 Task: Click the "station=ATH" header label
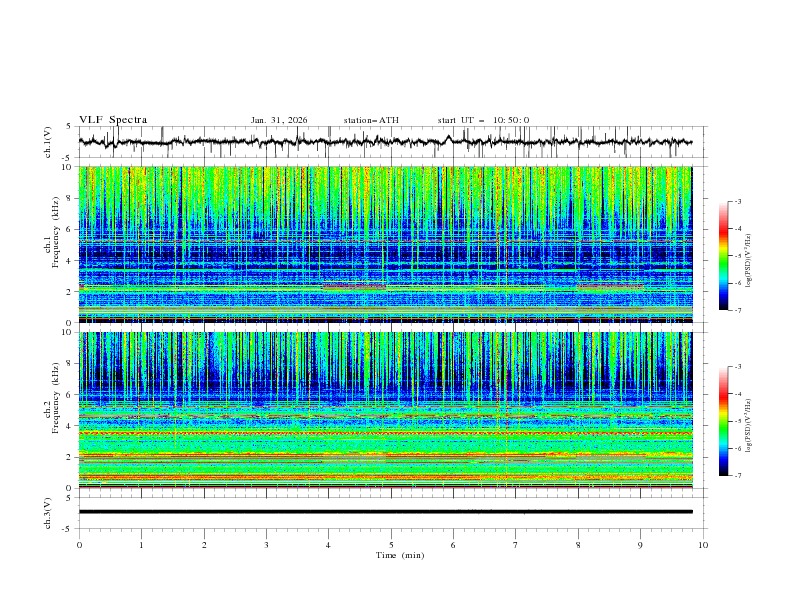tap(371, 120)
